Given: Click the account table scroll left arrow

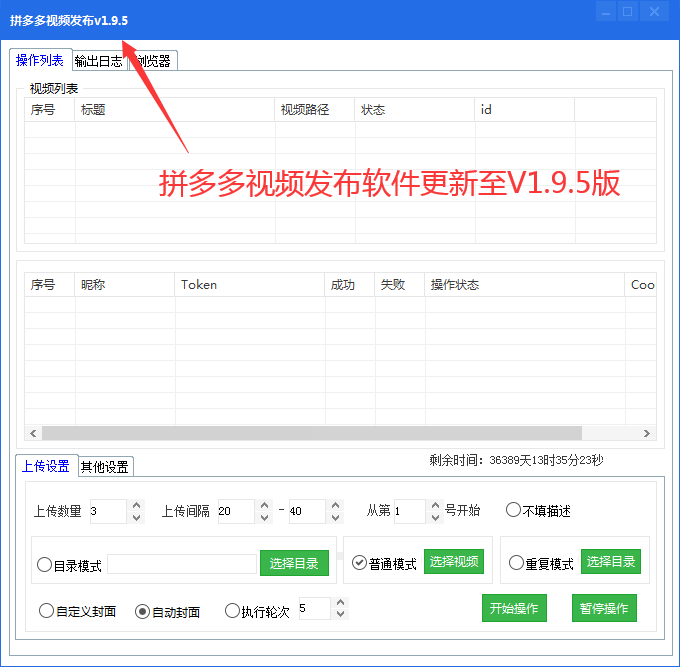Looking at the screenshot, I should click(x=33, y=433).
